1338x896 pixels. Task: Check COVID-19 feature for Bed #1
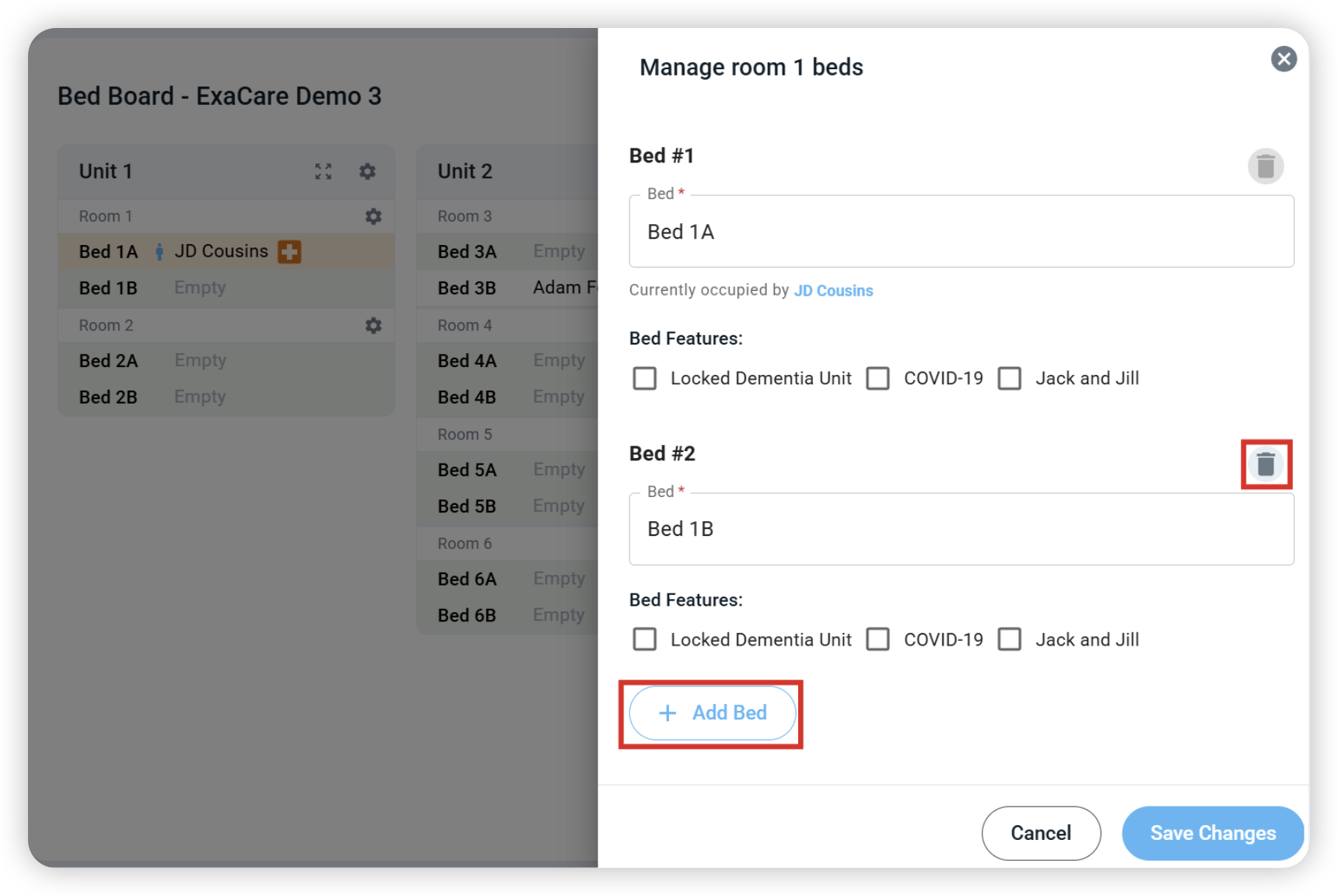pyautogui.click(x=878, y=378)
